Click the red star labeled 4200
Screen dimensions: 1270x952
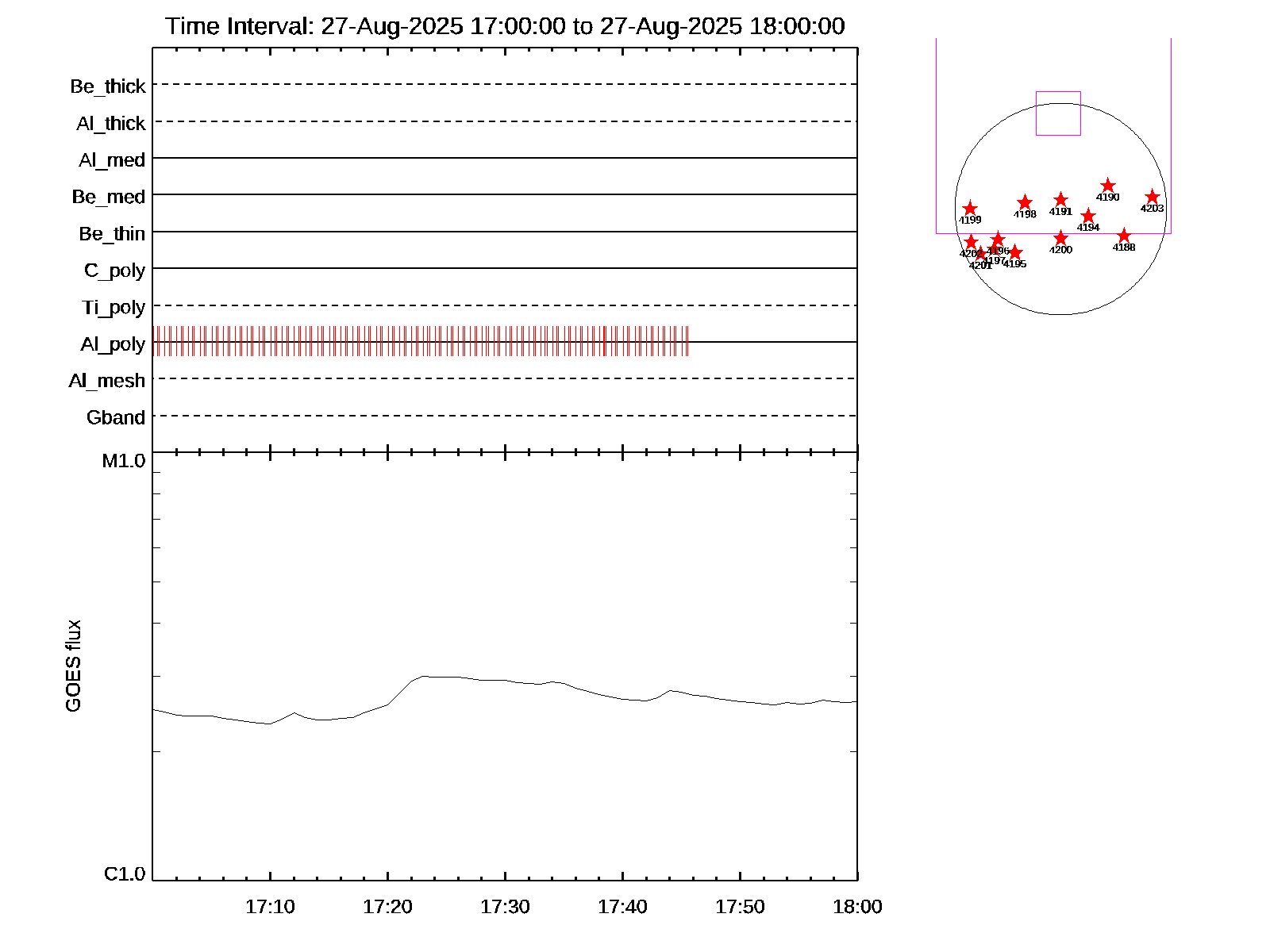(1061, 238)
